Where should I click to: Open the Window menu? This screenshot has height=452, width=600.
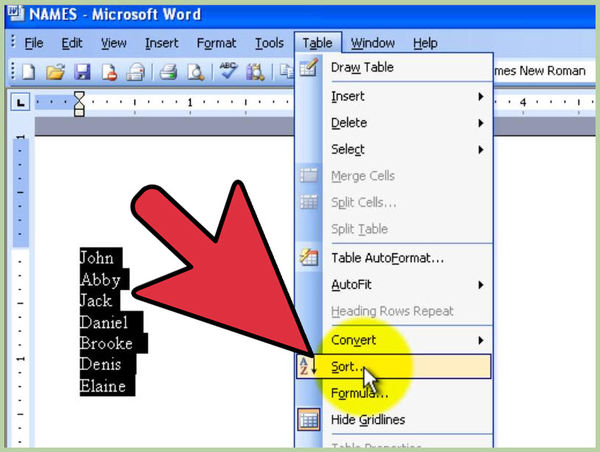coord(373,43)
